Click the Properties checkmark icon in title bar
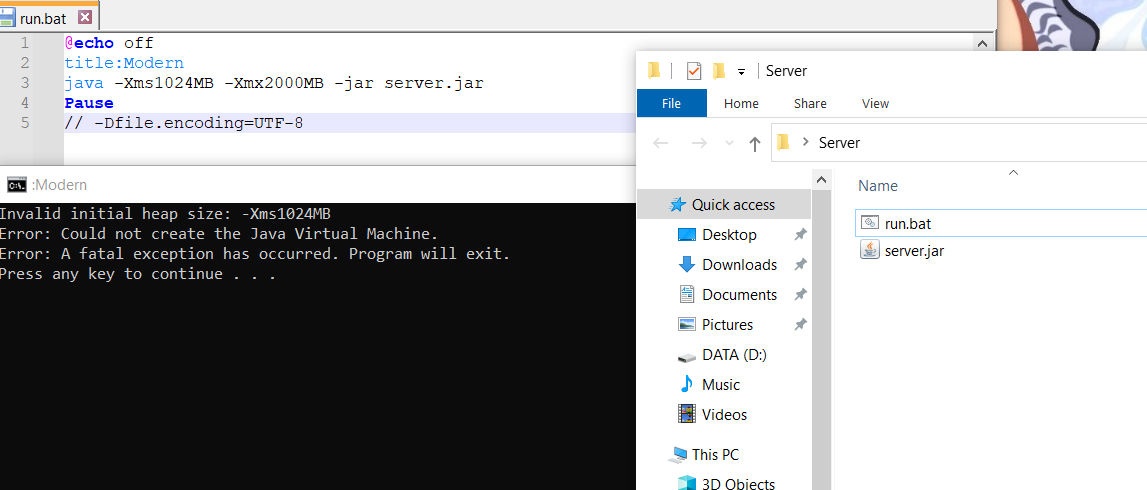Image resolution: width=1147 pixels, height=490 pixels. coord(694,71)
